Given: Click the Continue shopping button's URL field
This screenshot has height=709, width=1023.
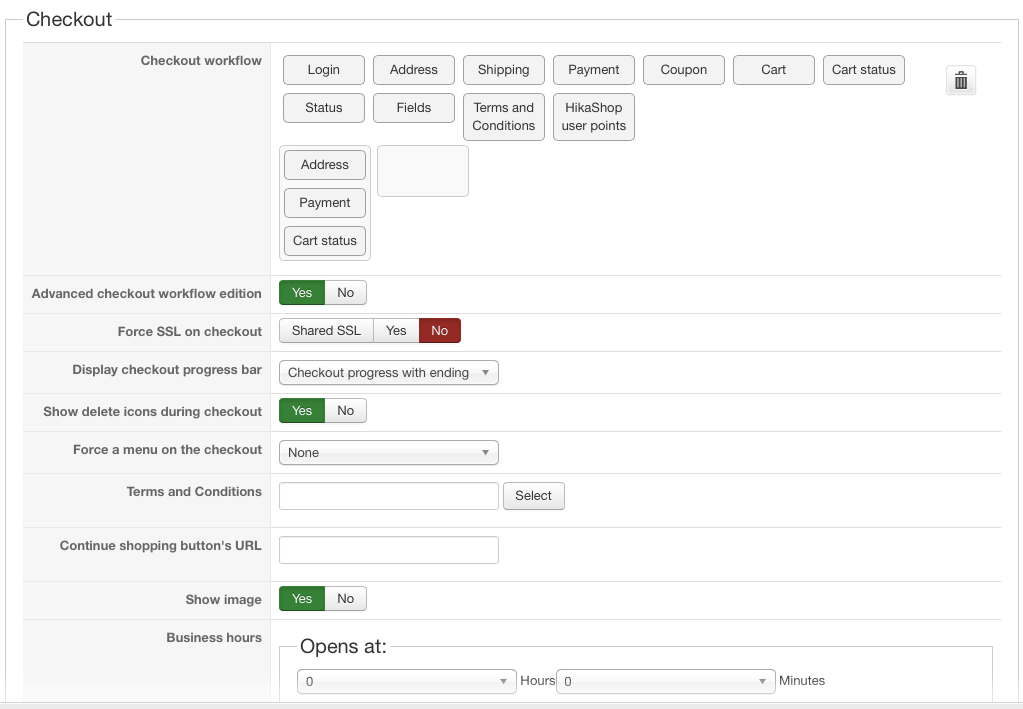Looking at the screenshot, I should (x=388, y=550).
